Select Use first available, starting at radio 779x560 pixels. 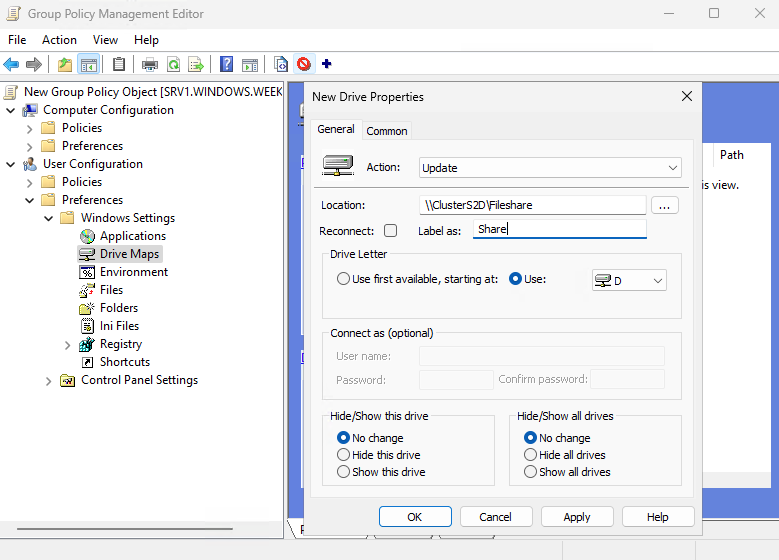click(x=343, y=279)
